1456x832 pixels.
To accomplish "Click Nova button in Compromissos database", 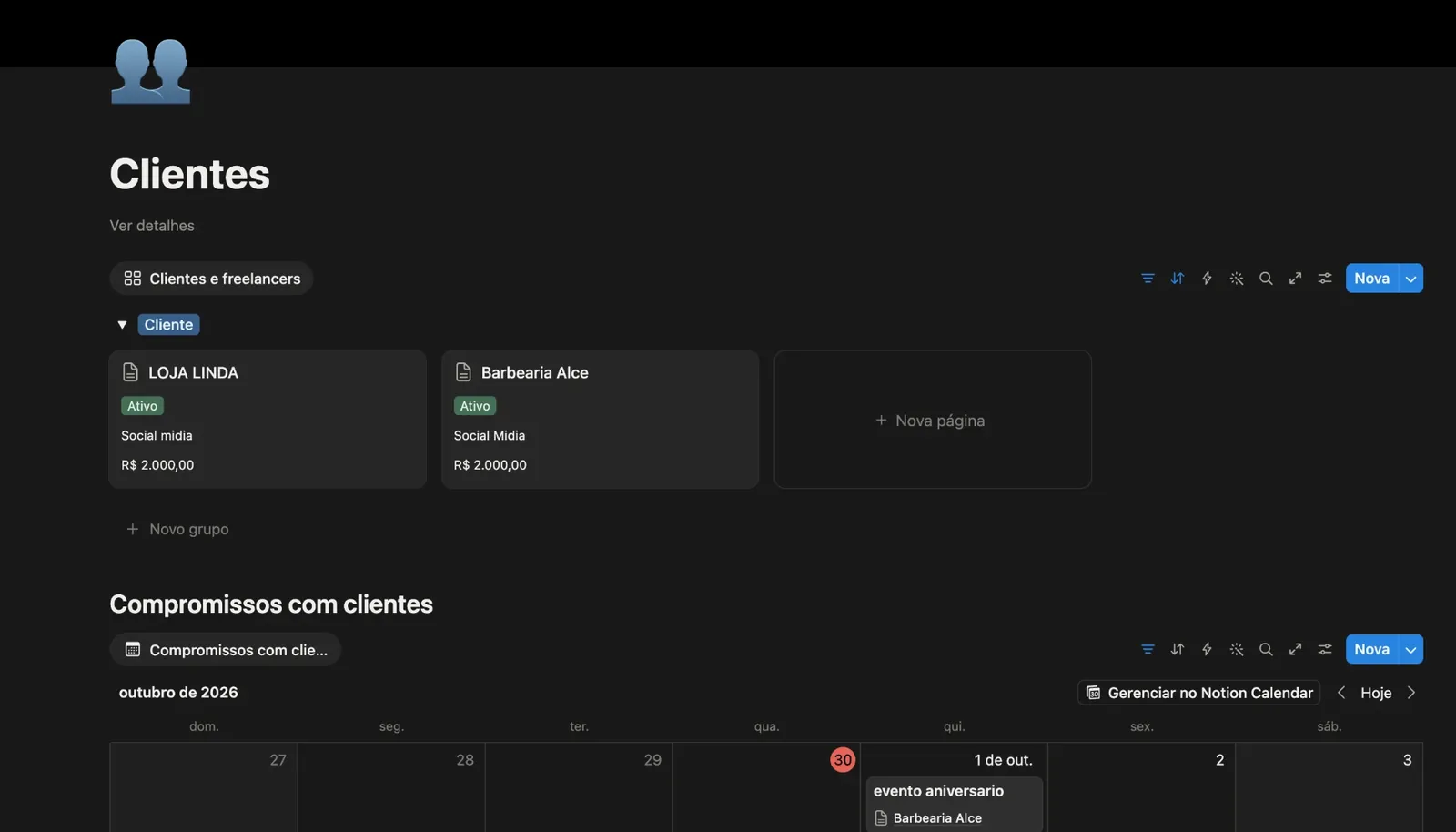I will point(1371,649).
